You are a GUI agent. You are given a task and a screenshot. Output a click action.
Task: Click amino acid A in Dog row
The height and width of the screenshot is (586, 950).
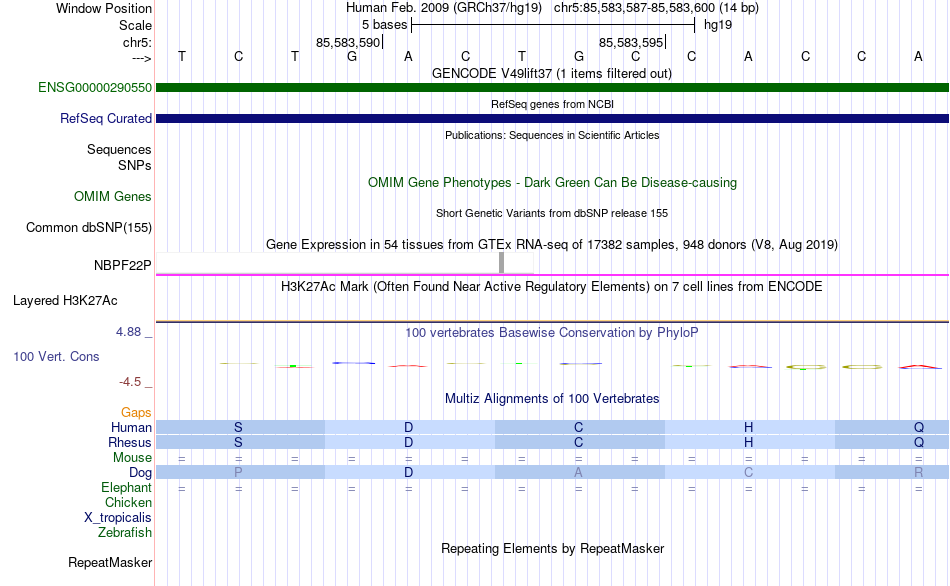click(579, 472)
